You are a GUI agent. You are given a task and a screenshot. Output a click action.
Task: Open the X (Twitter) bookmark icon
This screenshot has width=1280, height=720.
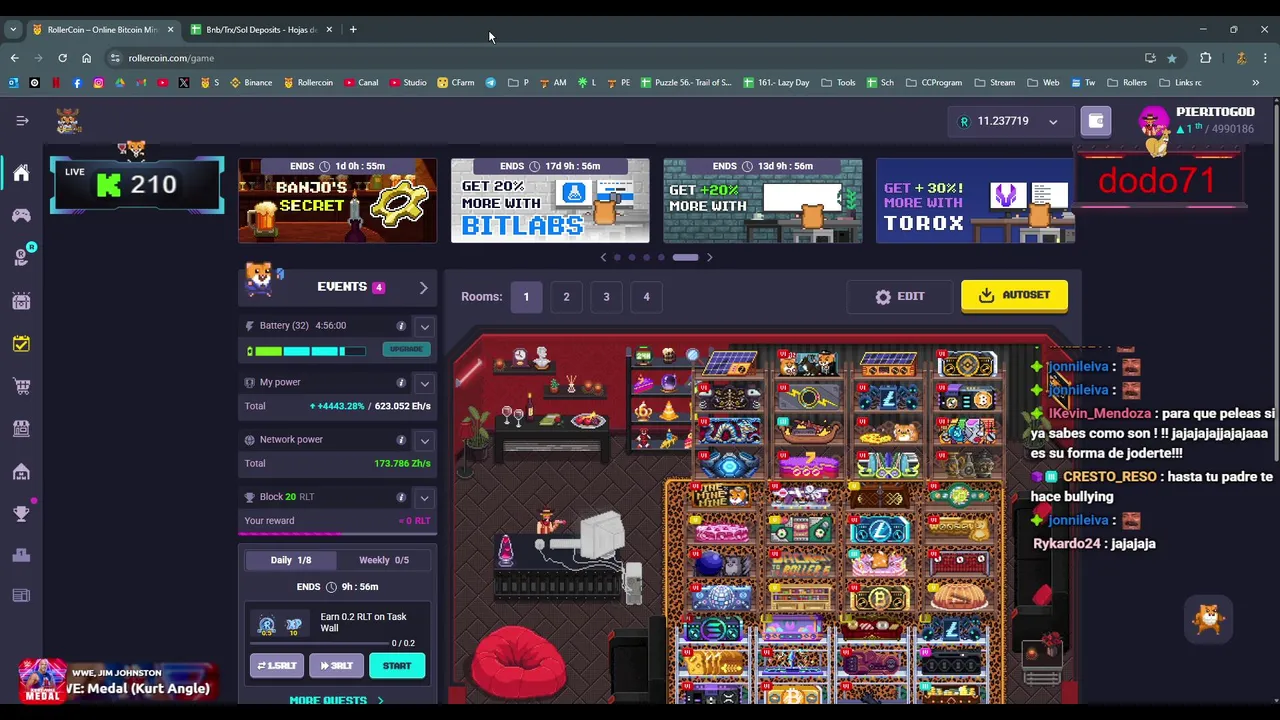pyautogui.click(x=184, y=82)
